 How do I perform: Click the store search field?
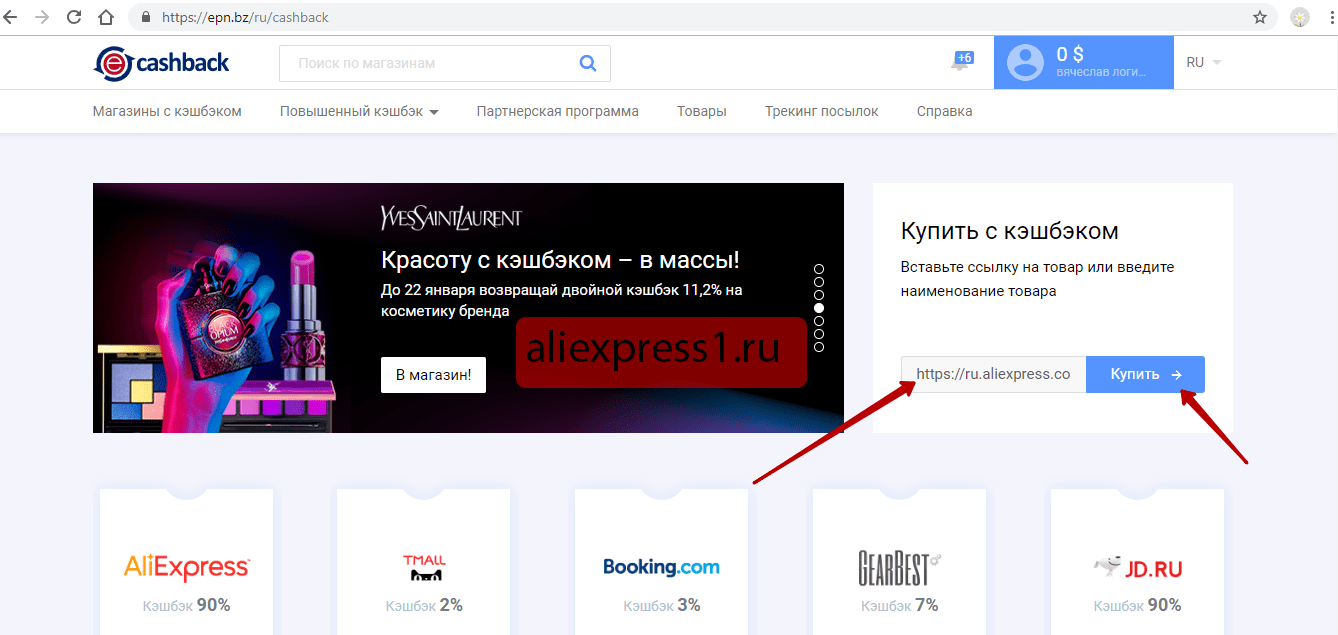[x=444, y=63]
